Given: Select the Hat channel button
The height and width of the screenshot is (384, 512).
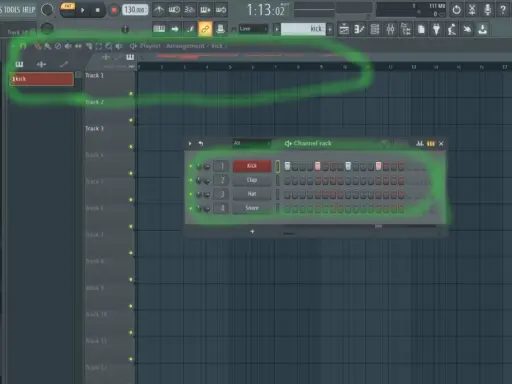Looking at the screenshot, I should (252, 194).
